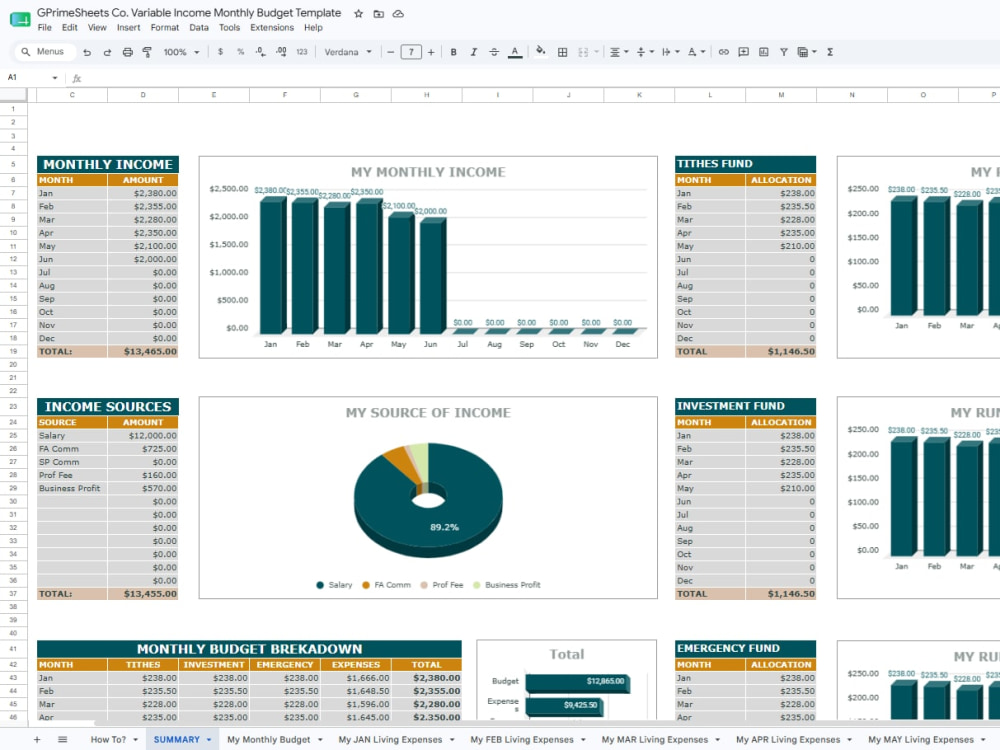Click the merge cells icon
Image resolution: width=1000 pixels, height=750 pixels.
[x=583, y=52]
